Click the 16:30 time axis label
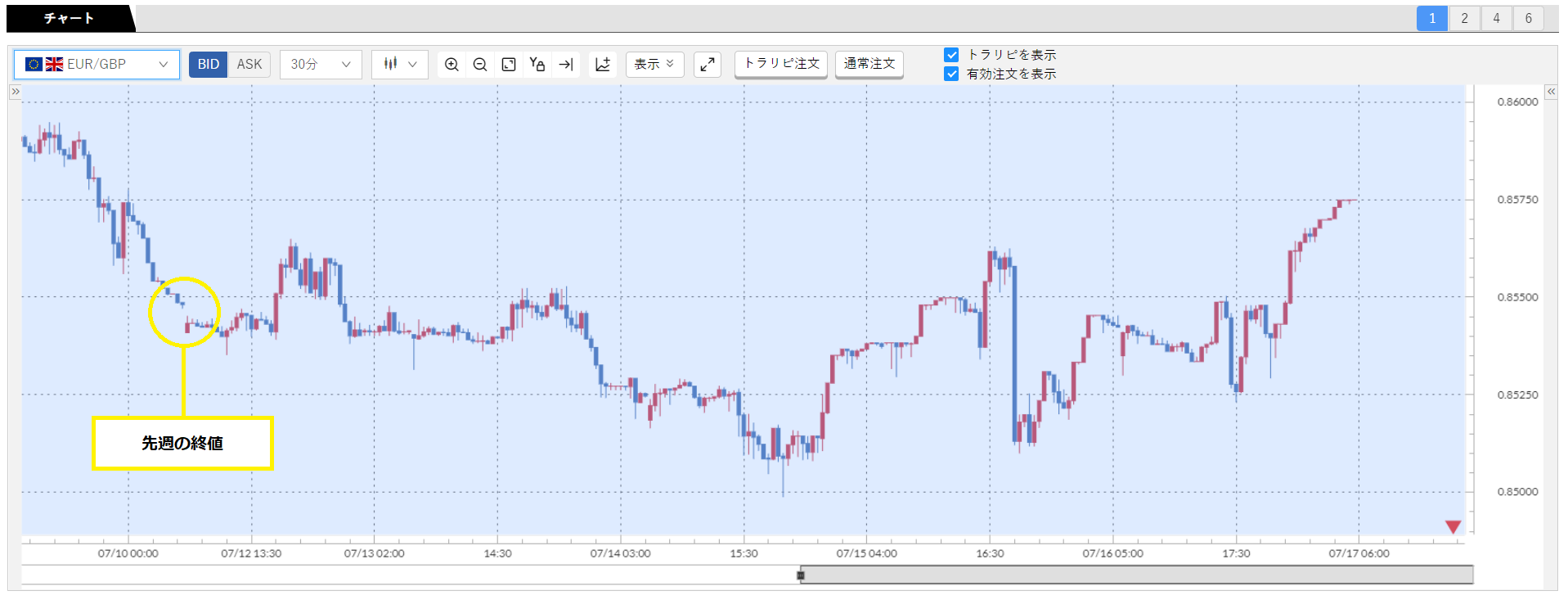This screenshot has height=600, width=1568. point(990,553)
